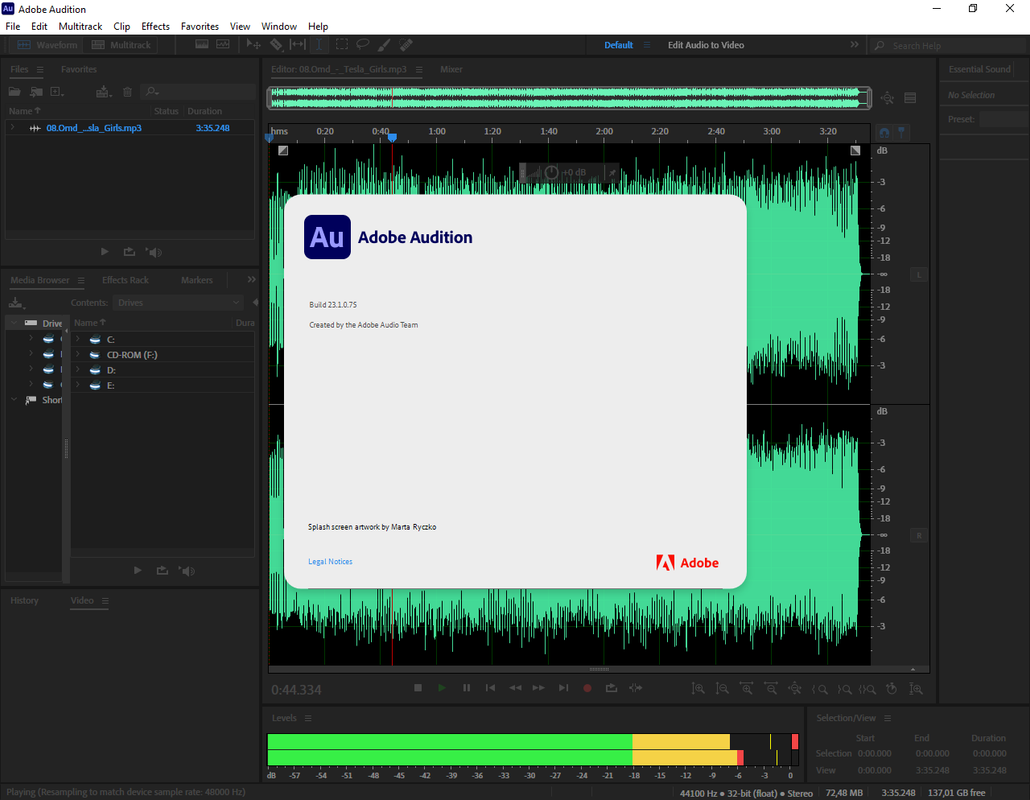Stop playback in transport controls
This screenshot has height=800, width=1030.
[418, 688]
